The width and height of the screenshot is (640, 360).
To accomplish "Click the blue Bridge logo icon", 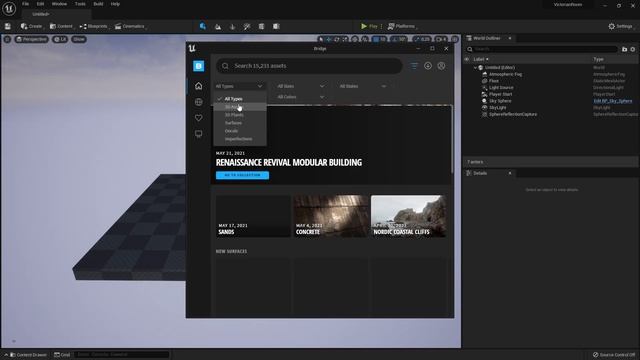I will click(198, 66).
